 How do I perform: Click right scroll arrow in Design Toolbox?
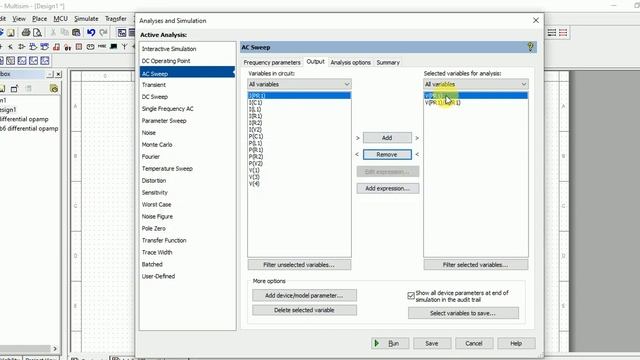[55, 349]
